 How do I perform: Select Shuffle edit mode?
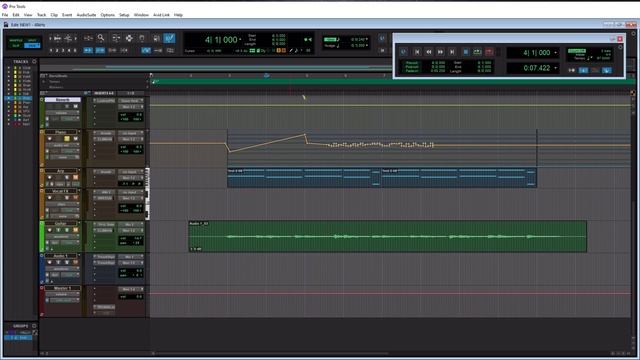point(16,40)
